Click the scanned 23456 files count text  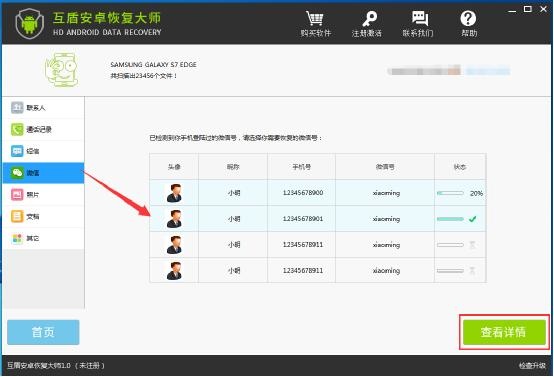coord(143,76)
